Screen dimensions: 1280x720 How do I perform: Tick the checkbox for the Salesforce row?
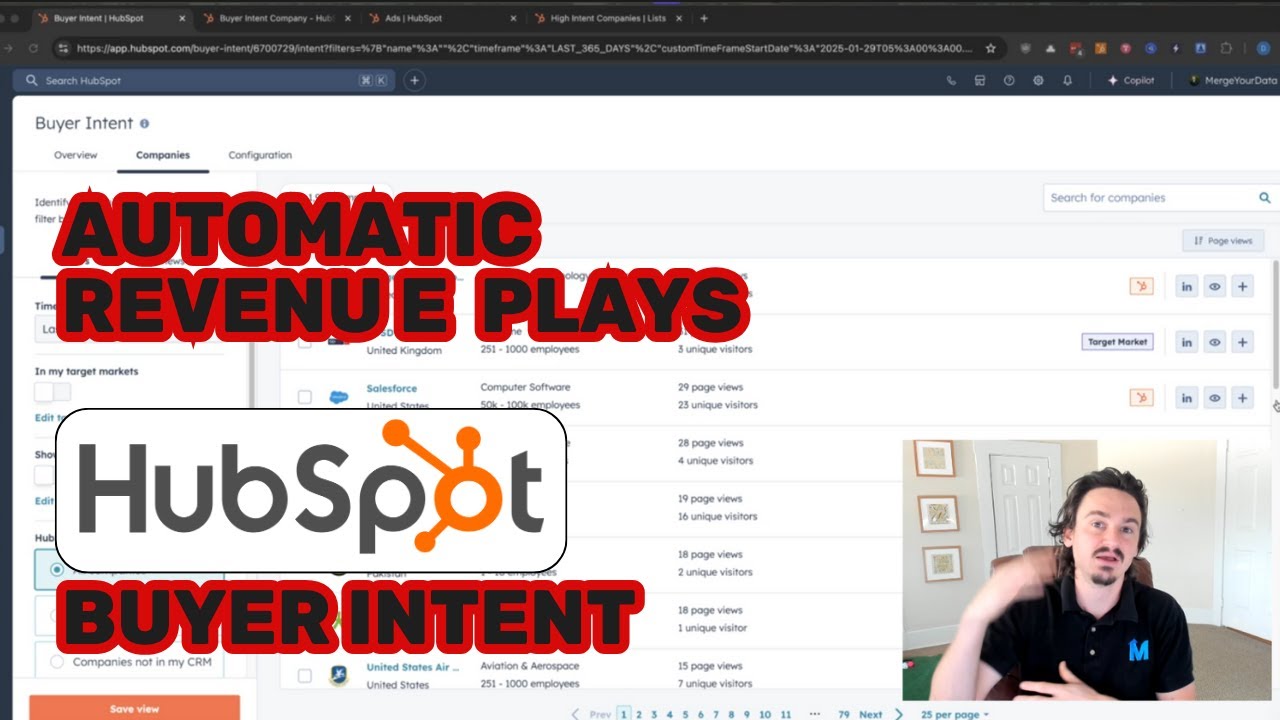coord(305,397)
